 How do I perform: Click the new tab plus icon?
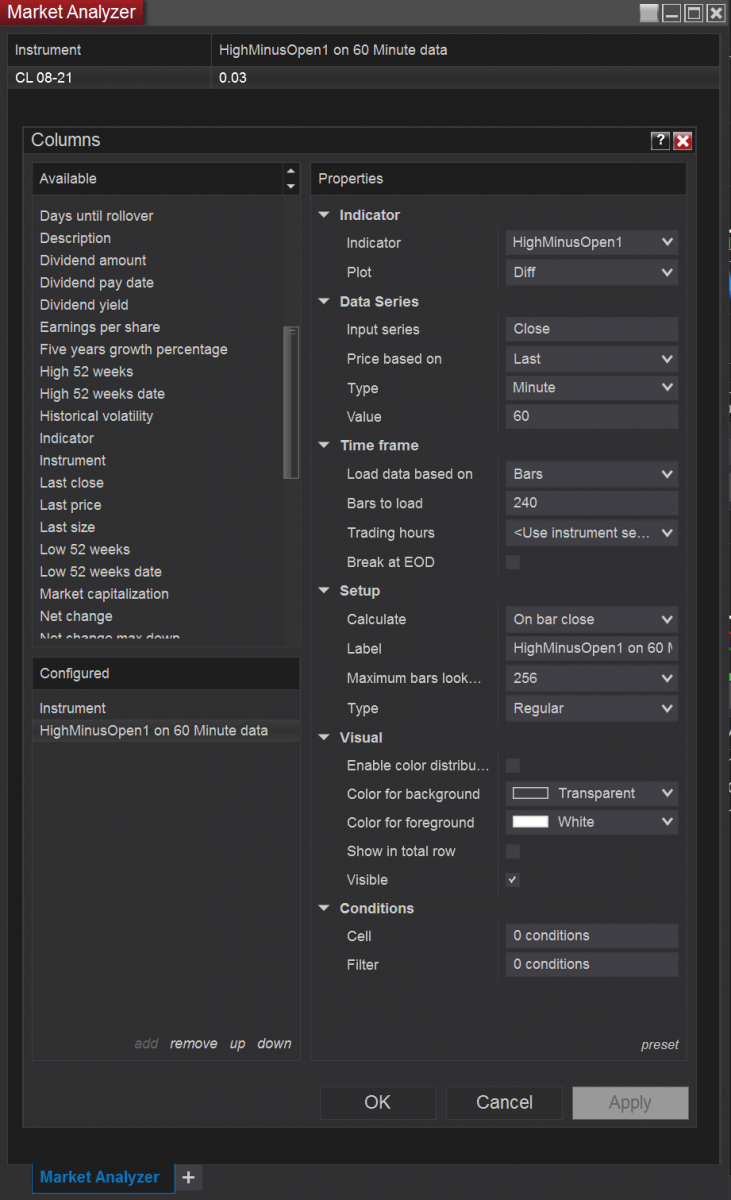[x=188, y=1177]
